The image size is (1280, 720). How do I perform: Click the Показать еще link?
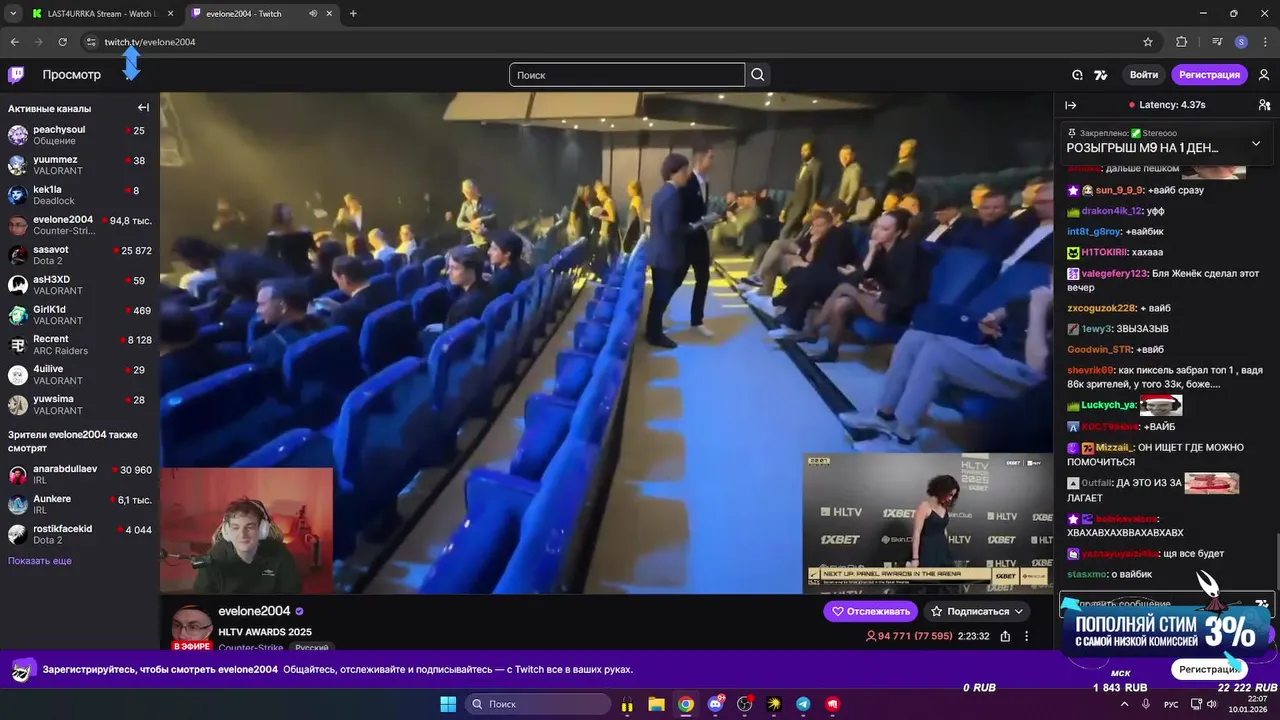tap(40, 561)
